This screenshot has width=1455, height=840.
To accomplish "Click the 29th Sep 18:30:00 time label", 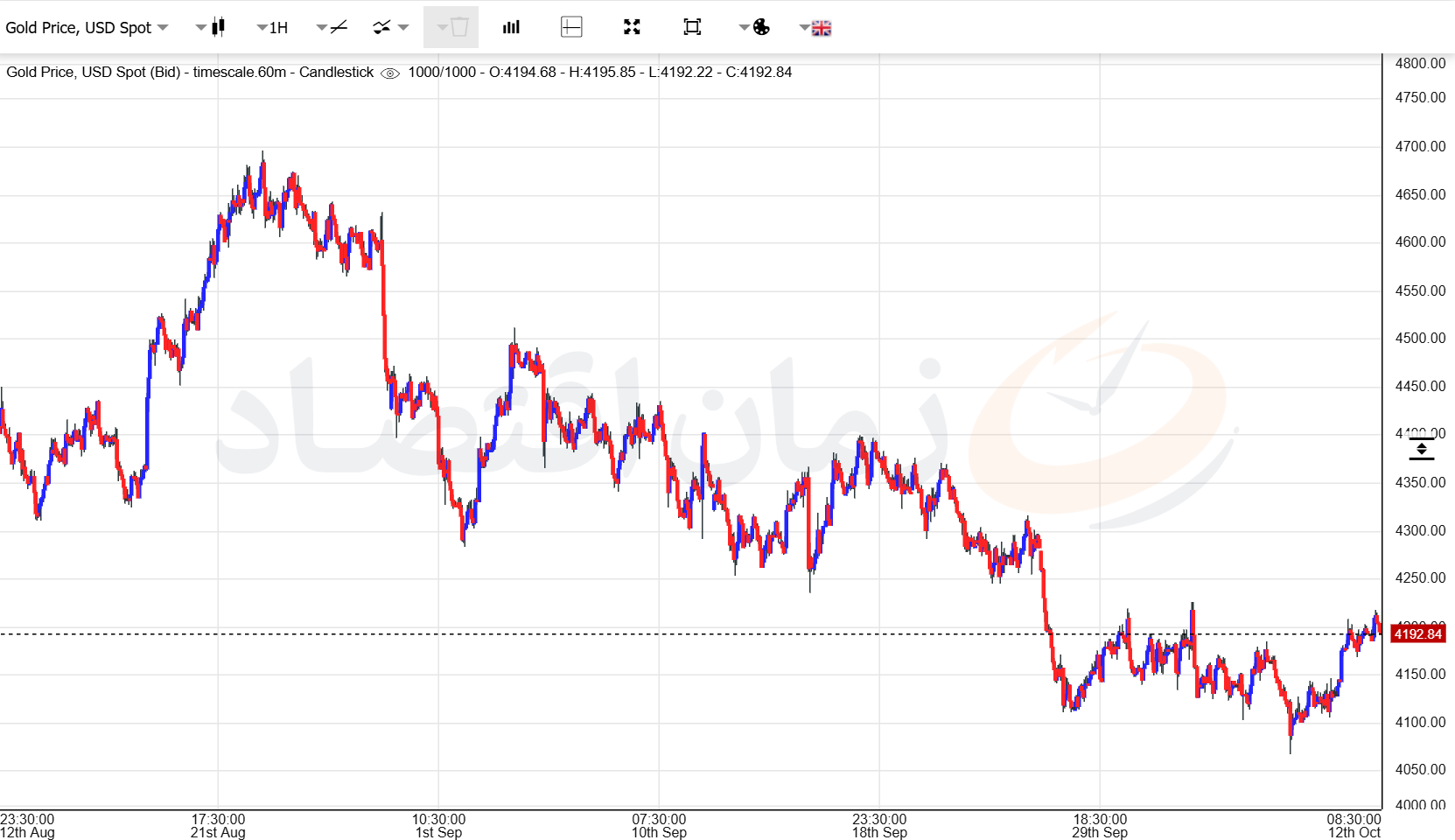I will pyautogui.click(x=1100, y=826).
